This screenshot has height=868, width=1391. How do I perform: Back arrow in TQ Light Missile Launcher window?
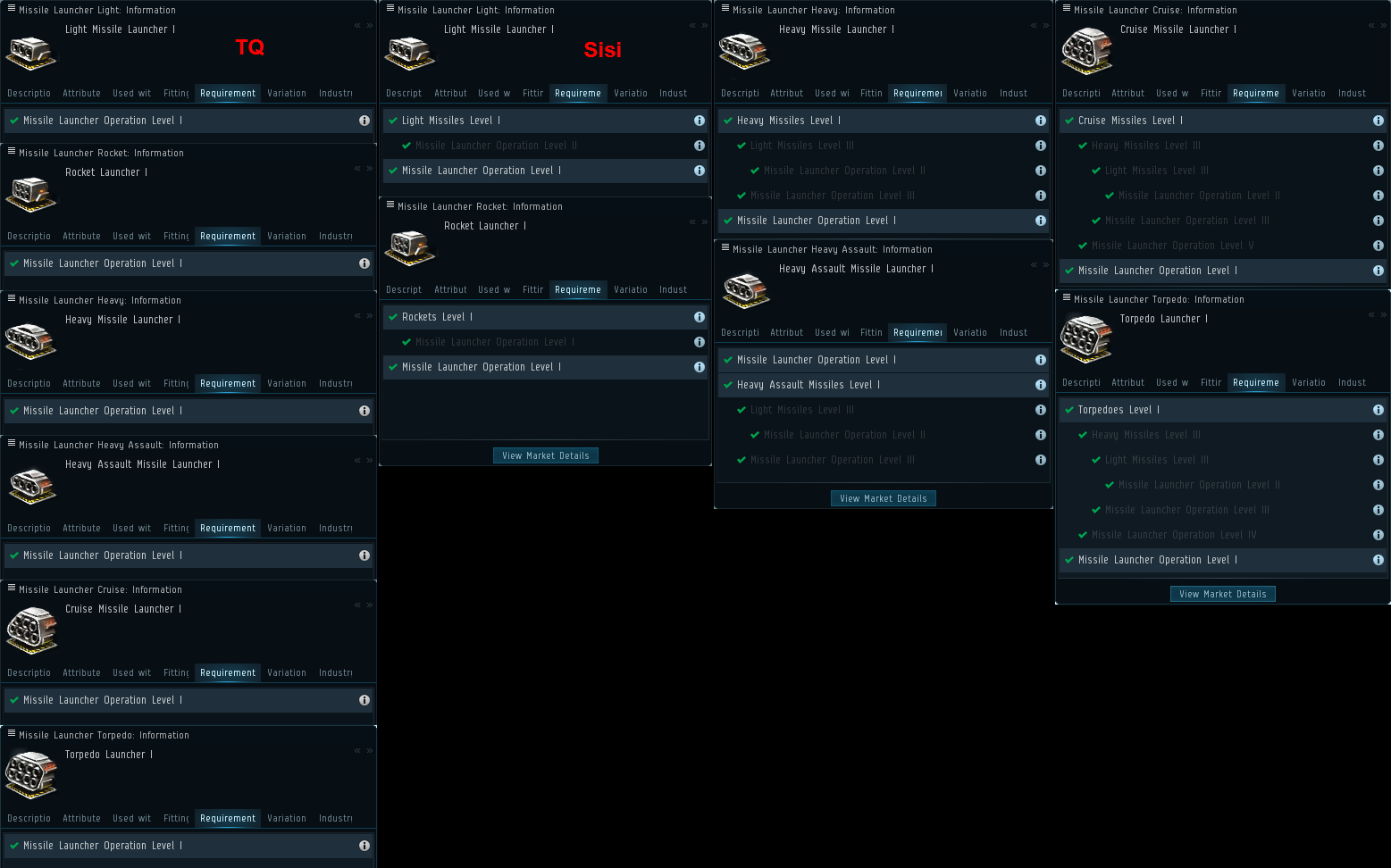tap(357, 25)
